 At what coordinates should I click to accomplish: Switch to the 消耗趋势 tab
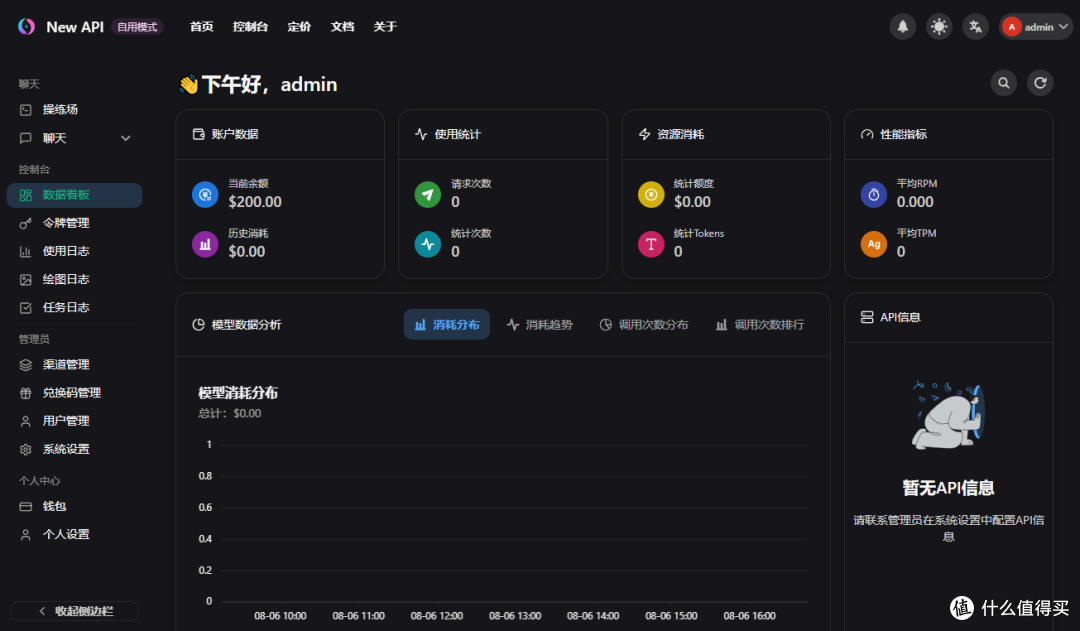click(x=539, y=324)
